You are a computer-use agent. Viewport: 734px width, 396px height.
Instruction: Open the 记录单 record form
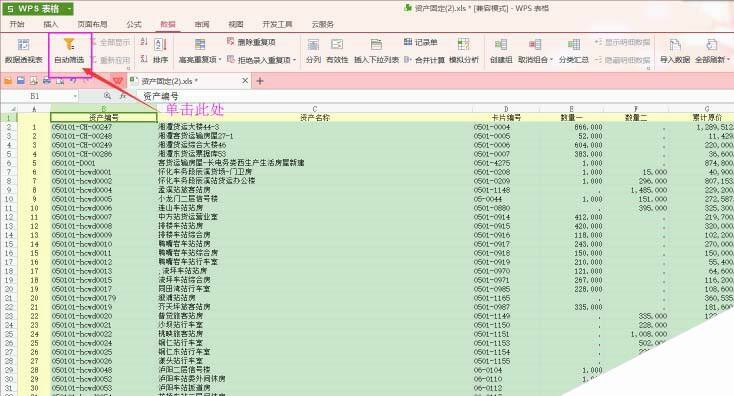pyautogui.click(x=421, y=42)
